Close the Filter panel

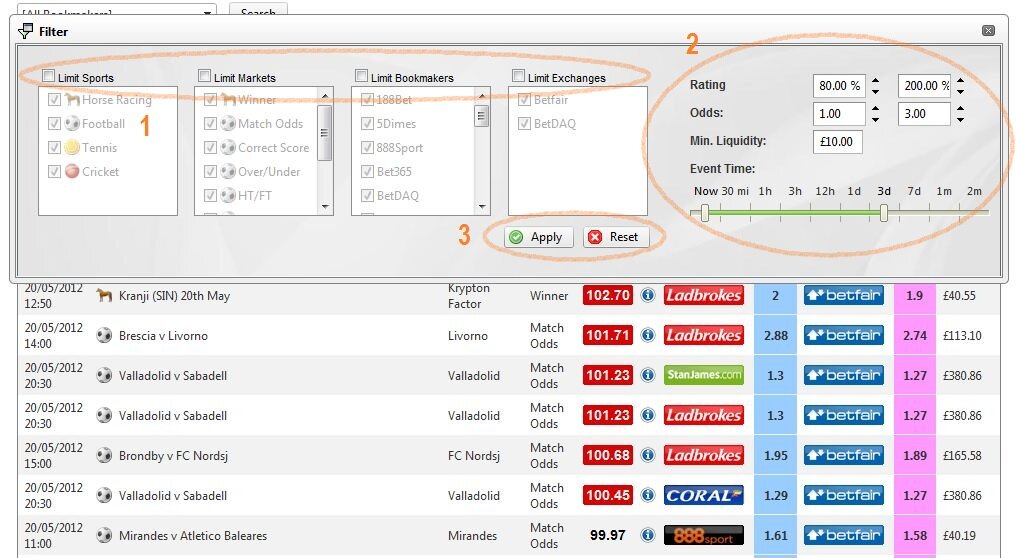tap(988, 30)
